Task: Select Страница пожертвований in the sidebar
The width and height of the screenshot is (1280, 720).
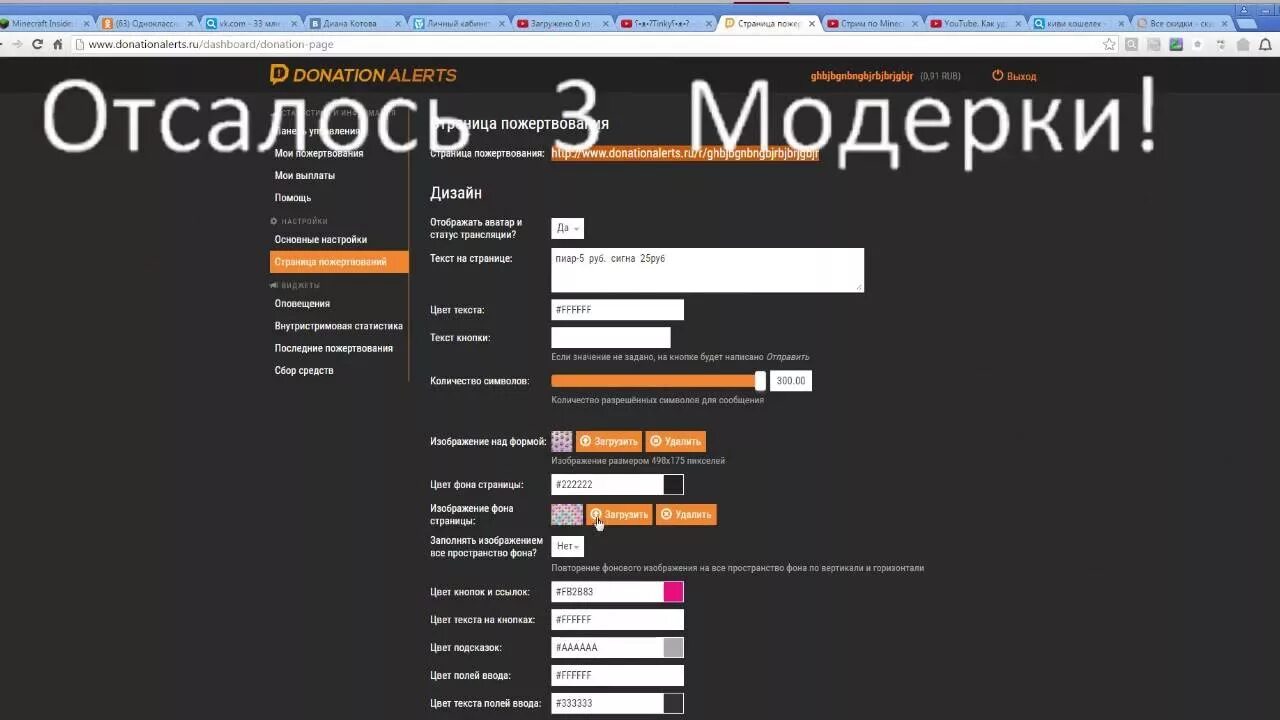Action: [x=339, y=262]
